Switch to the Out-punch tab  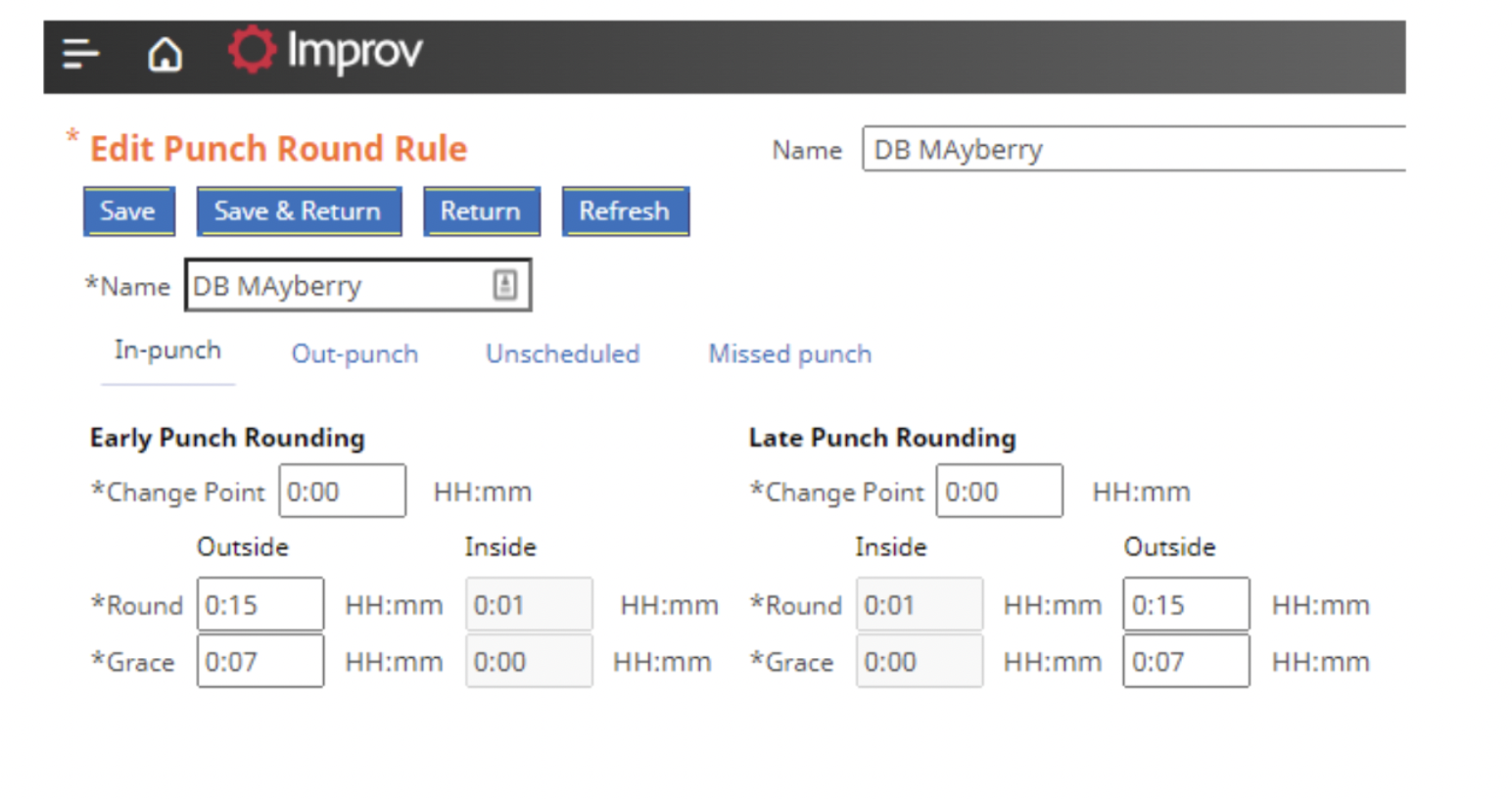point(354,354)
